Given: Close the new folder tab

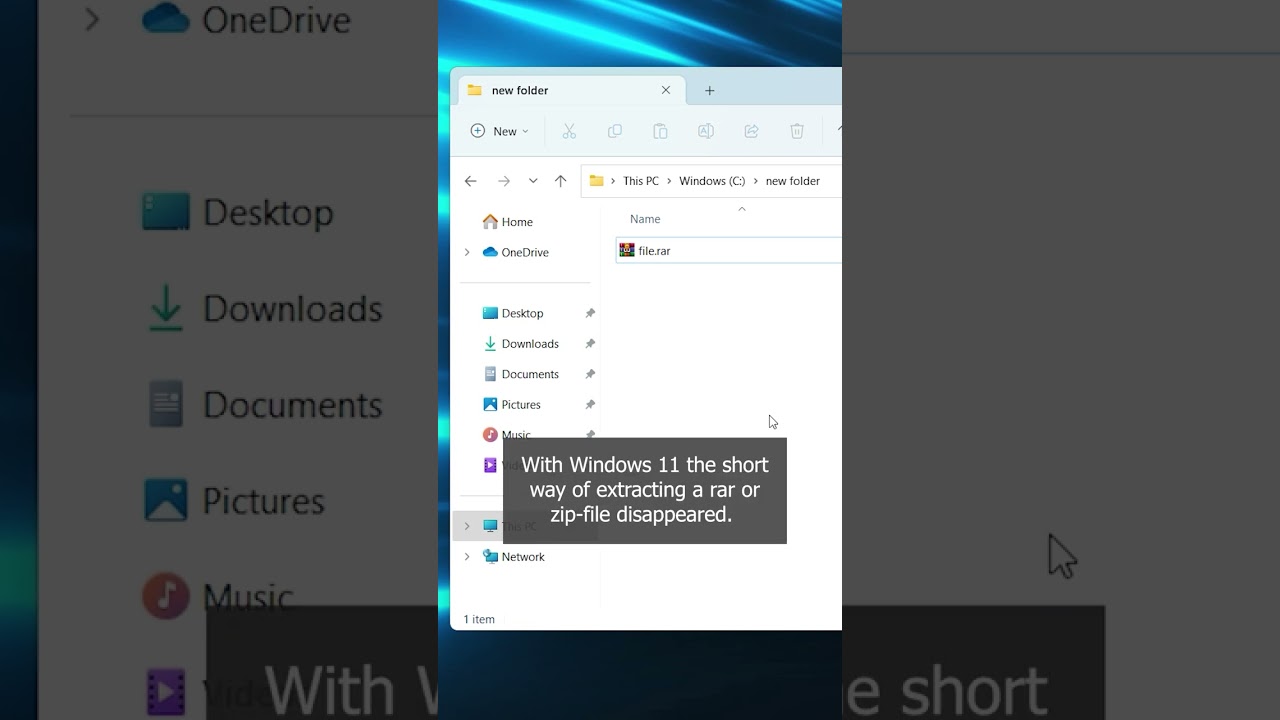Looking at the screenshot, I should [x=666, y=90].
